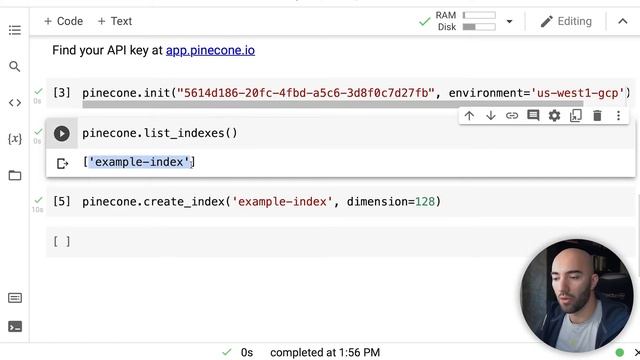Screen dimensions: 640x360
Task: Click the horizontal scrollbar under pinecone.init cell
Action: (x=333, y=104)
